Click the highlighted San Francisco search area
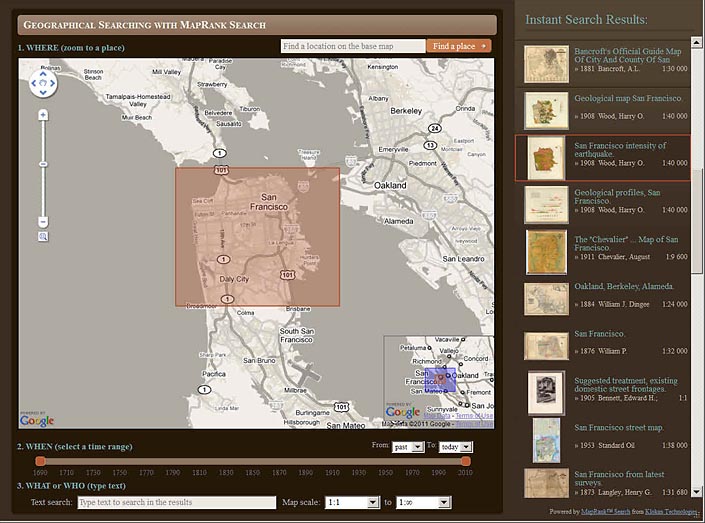705x523 pixels. point(258,237)
